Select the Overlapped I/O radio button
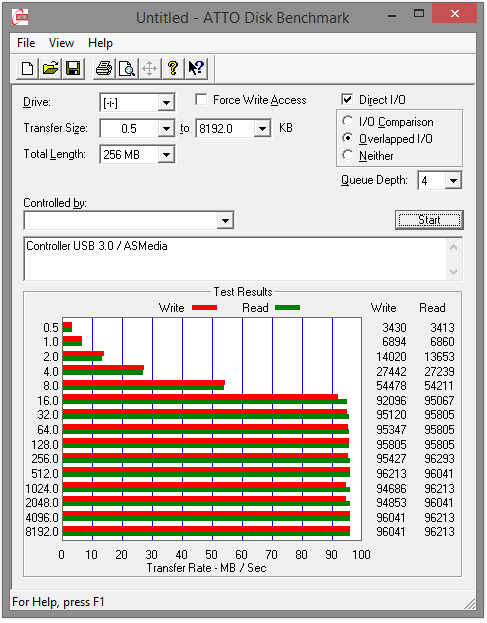 point(348,138)
